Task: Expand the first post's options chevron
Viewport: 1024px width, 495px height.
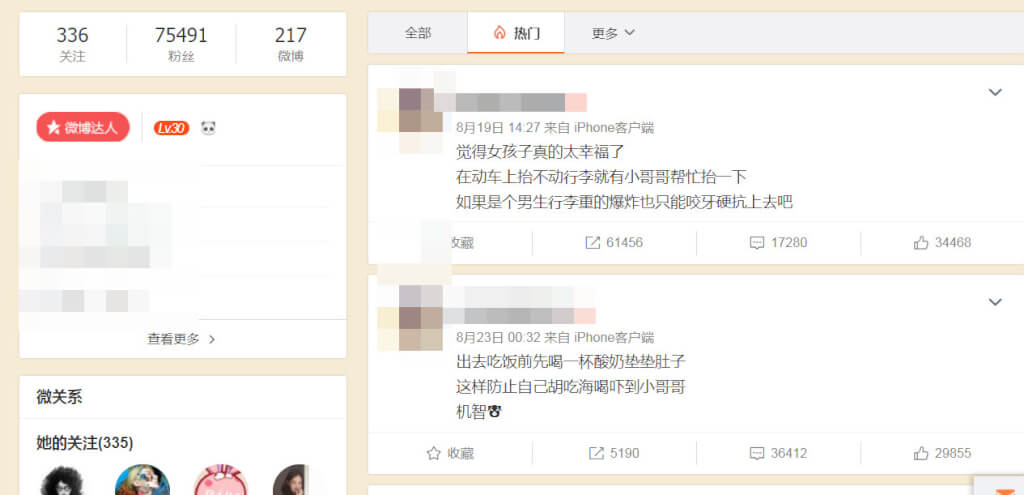Action: click(995, 93)
